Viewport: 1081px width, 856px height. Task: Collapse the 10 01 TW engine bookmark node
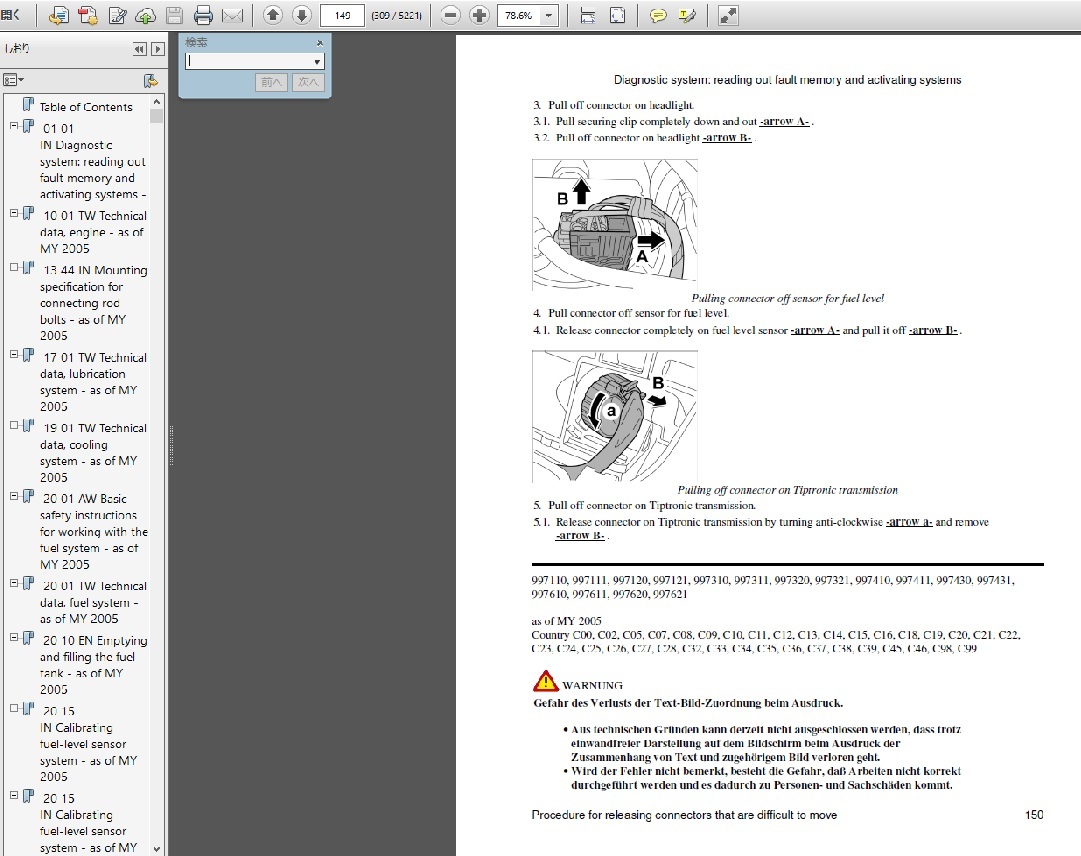14,214
